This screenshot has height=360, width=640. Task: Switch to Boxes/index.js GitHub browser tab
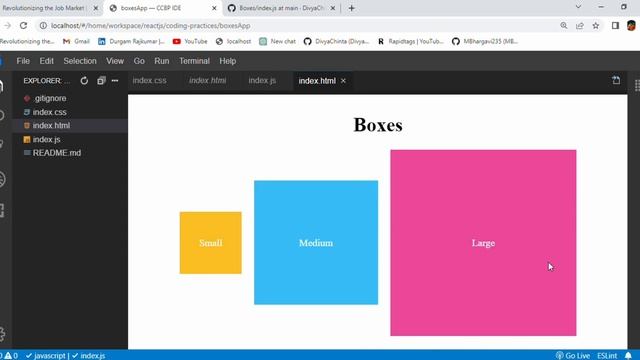(282, 8)
